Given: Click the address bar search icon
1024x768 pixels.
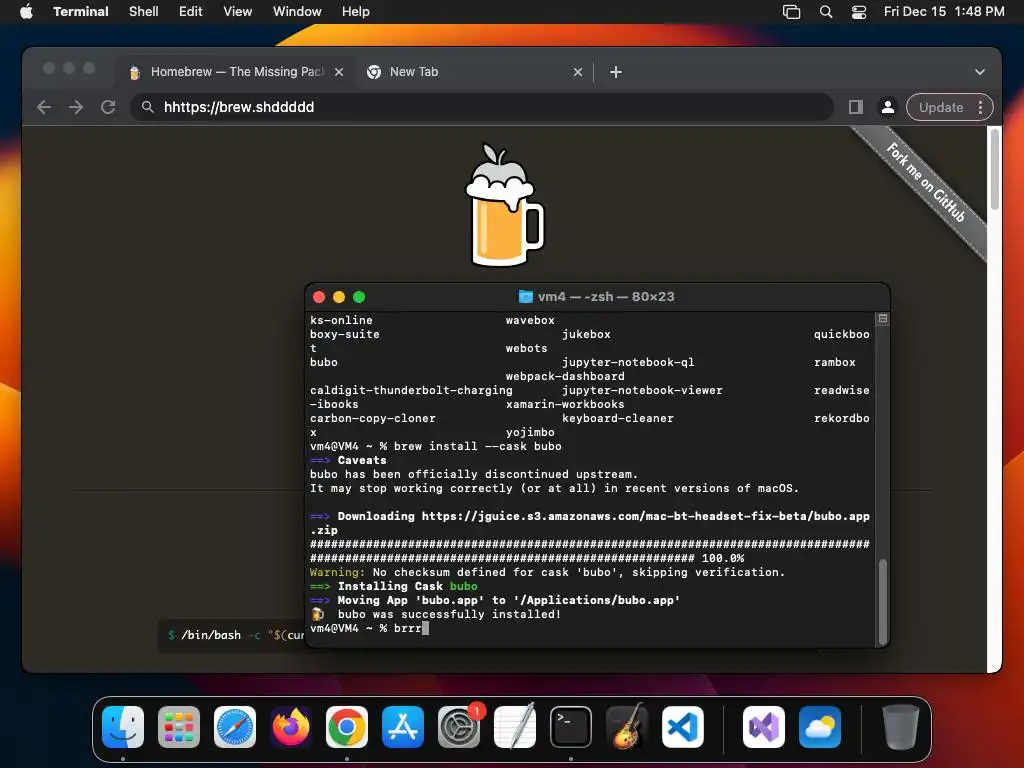Looking at the screenshot, I should coord(148,107).
